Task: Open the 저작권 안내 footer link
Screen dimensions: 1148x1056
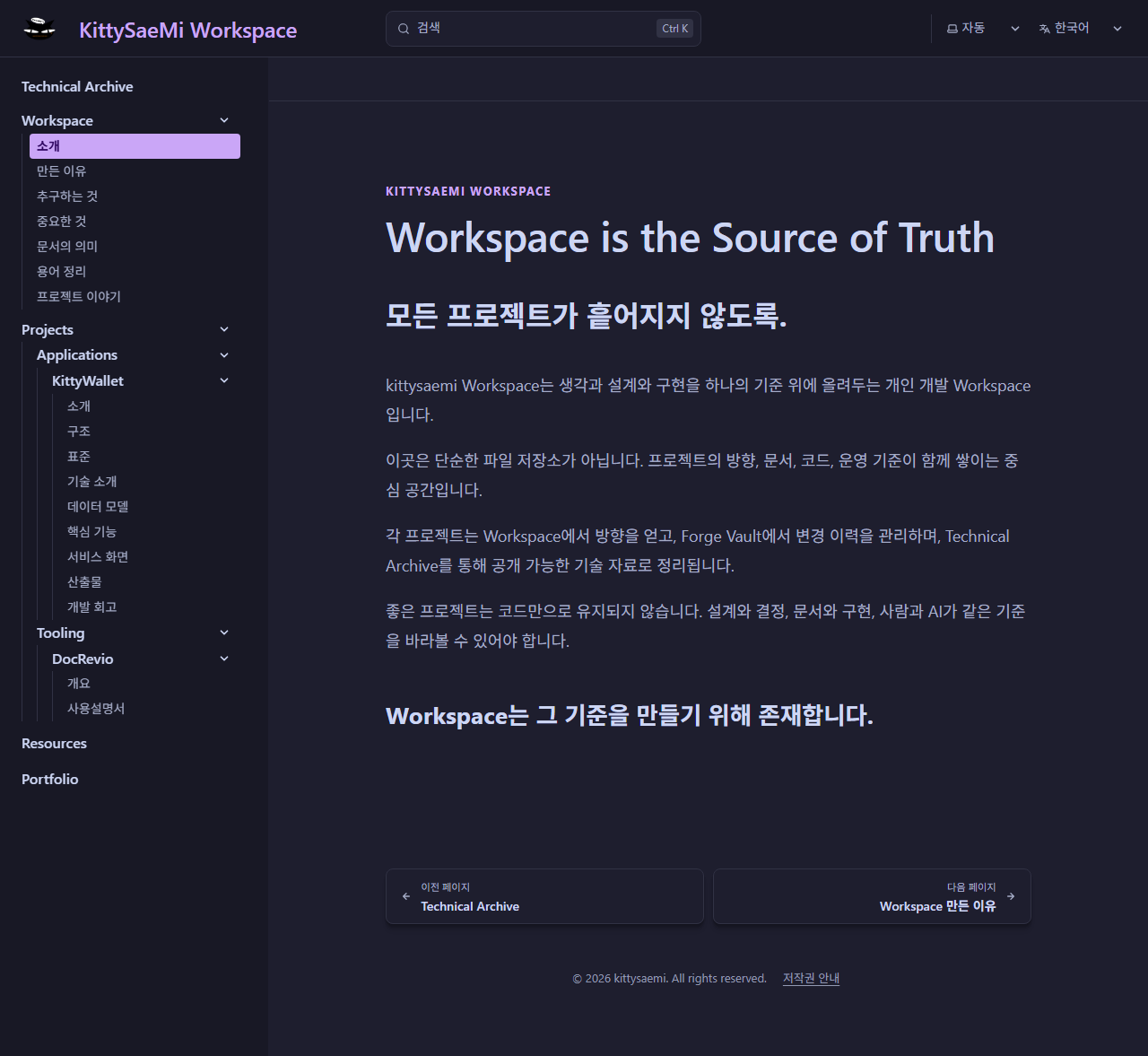Action: point(811,979)
